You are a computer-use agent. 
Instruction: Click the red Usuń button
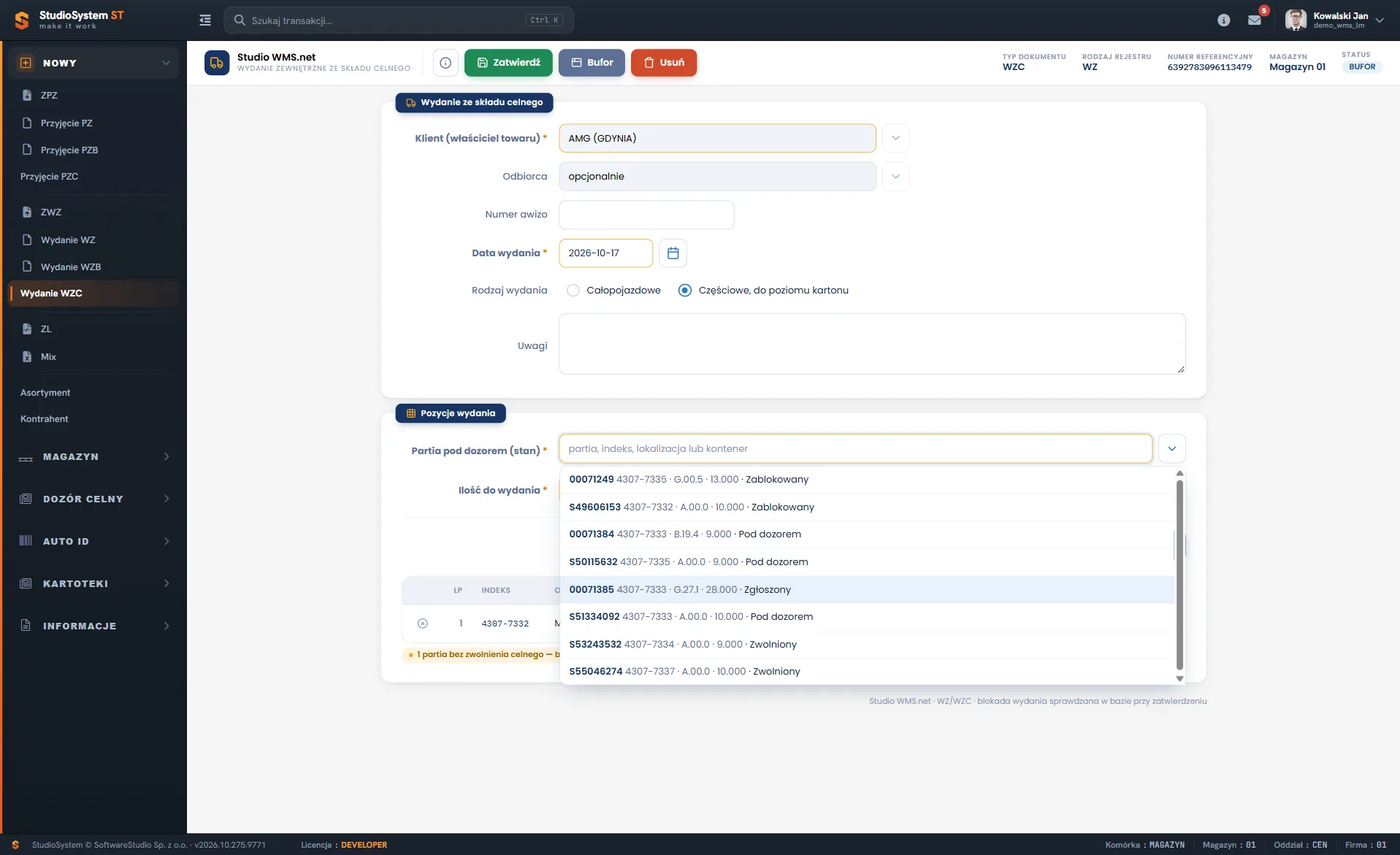[x=664, y=63]
